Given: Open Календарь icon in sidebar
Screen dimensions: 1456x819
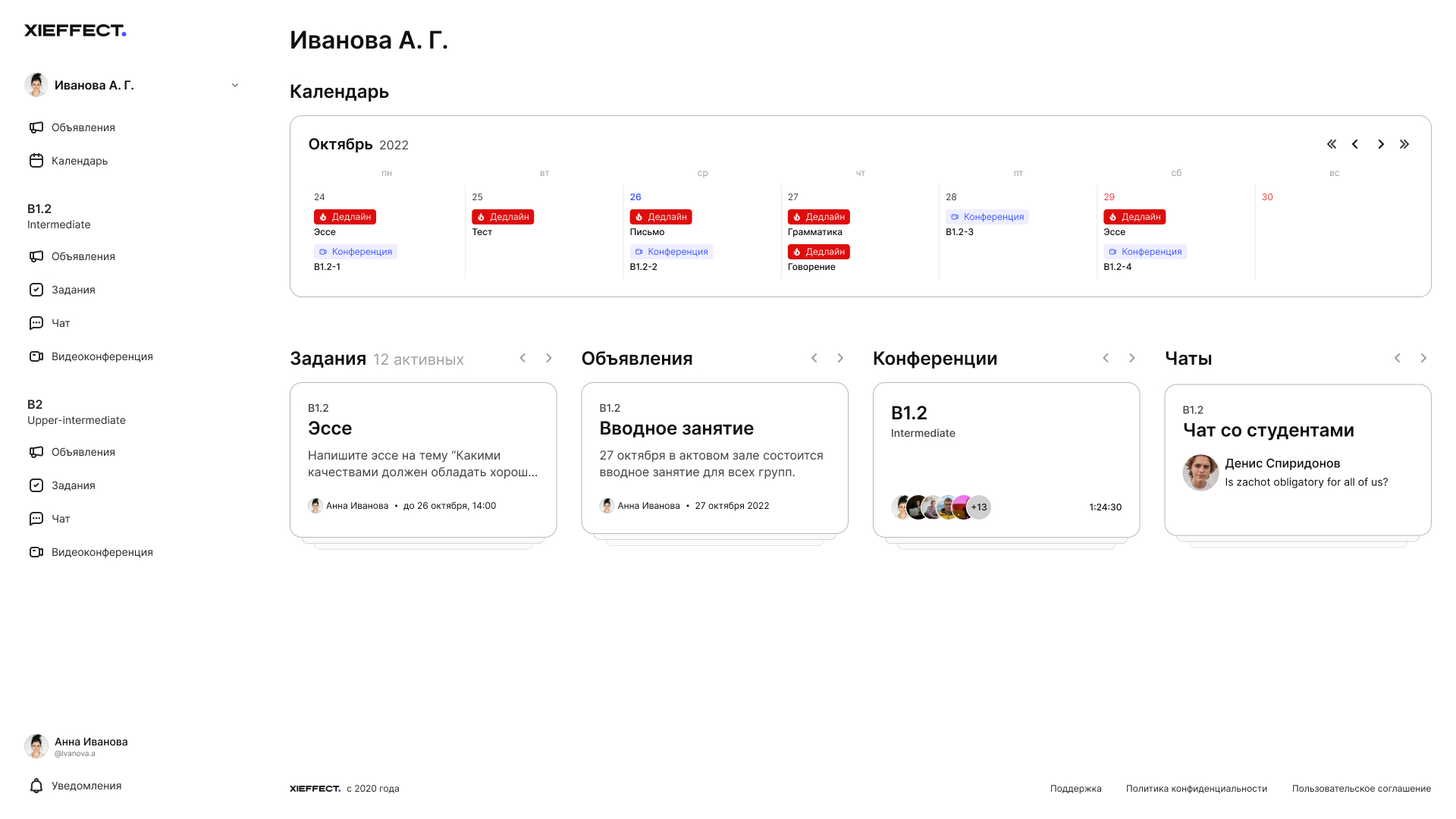Looking at the screenshot, I should (x=36, y=161).
